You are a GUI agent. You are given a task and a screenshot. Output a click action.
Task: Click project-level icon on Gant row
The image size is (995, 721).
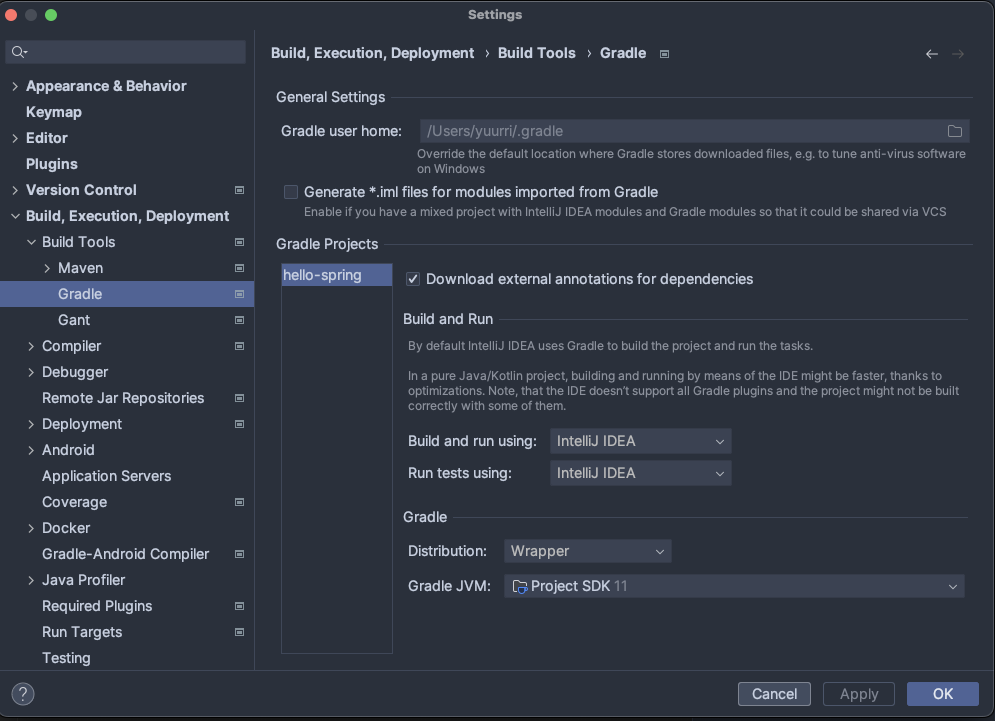tap(239, 320)
